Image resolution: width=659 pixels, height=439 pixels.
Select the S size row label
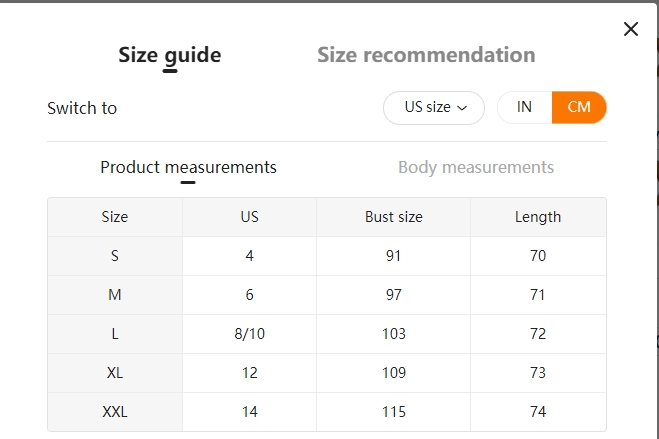tap(115, 256)
